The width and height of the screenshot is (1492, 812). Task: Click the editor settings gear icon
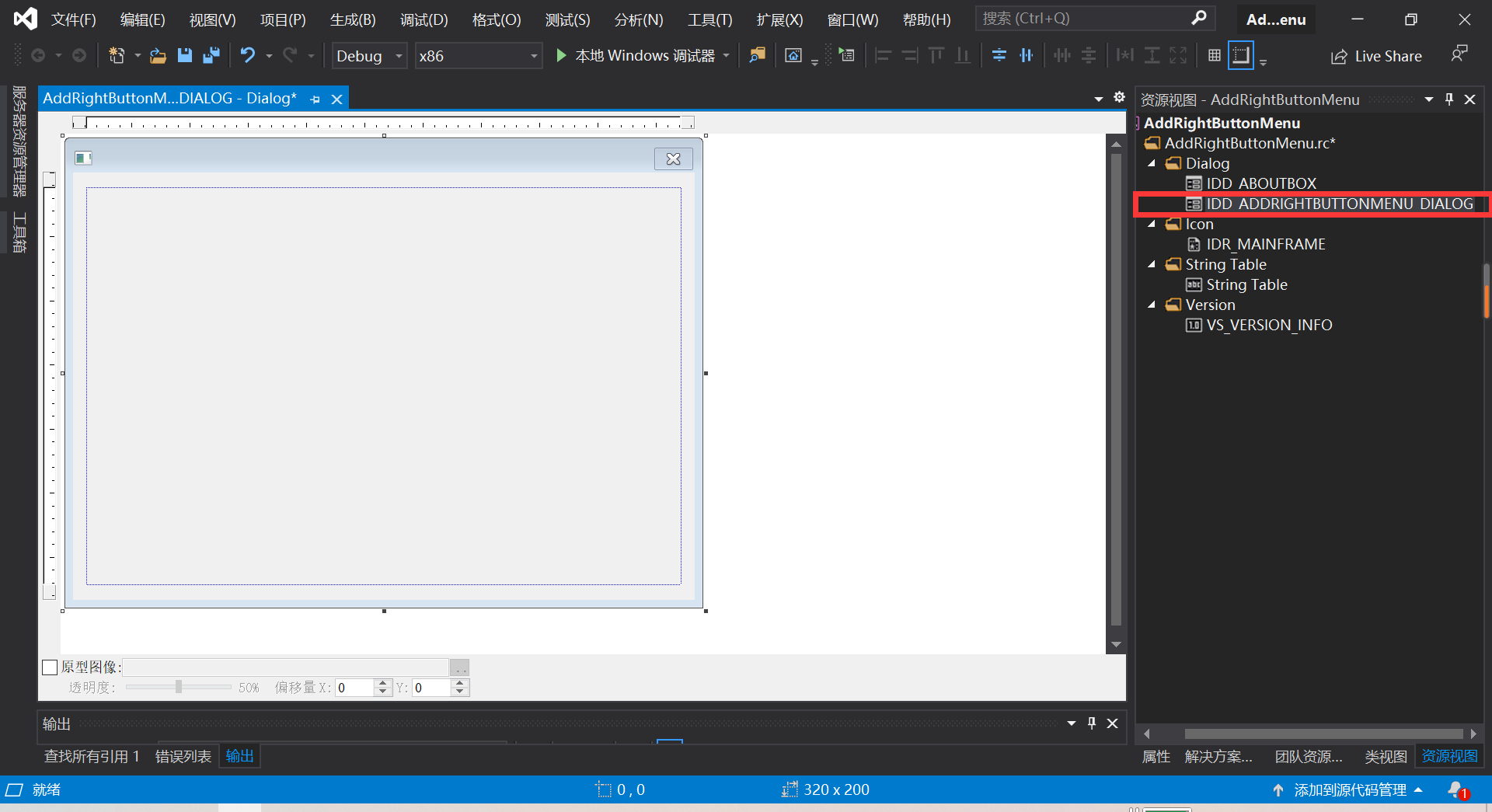(x=1119, y=97)
